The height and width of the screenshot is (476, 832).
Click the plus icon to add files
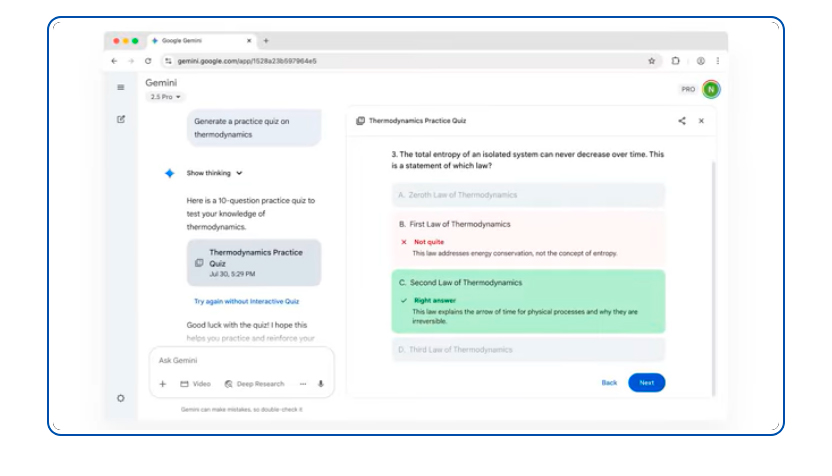coord(163,384)
